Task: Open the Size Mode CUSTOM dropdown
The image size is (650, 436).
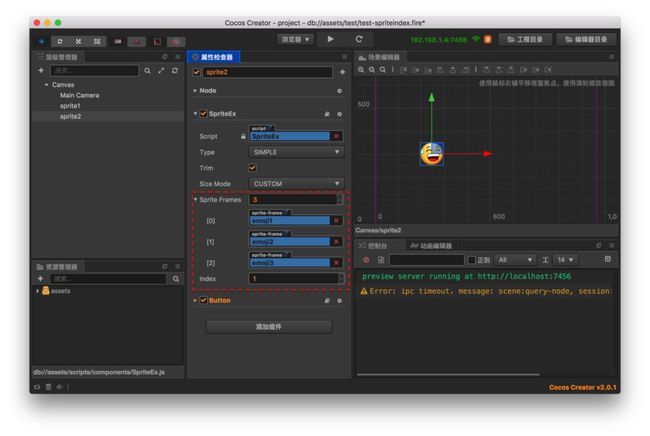Action: coord(296,184)
